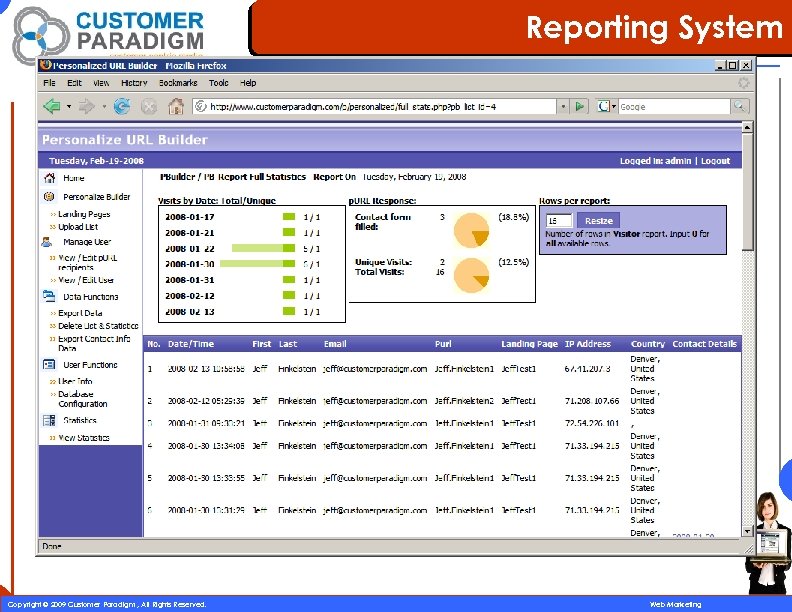Go to the Firefox home page icon
792x612 pixels.
(x=176, y=106)
